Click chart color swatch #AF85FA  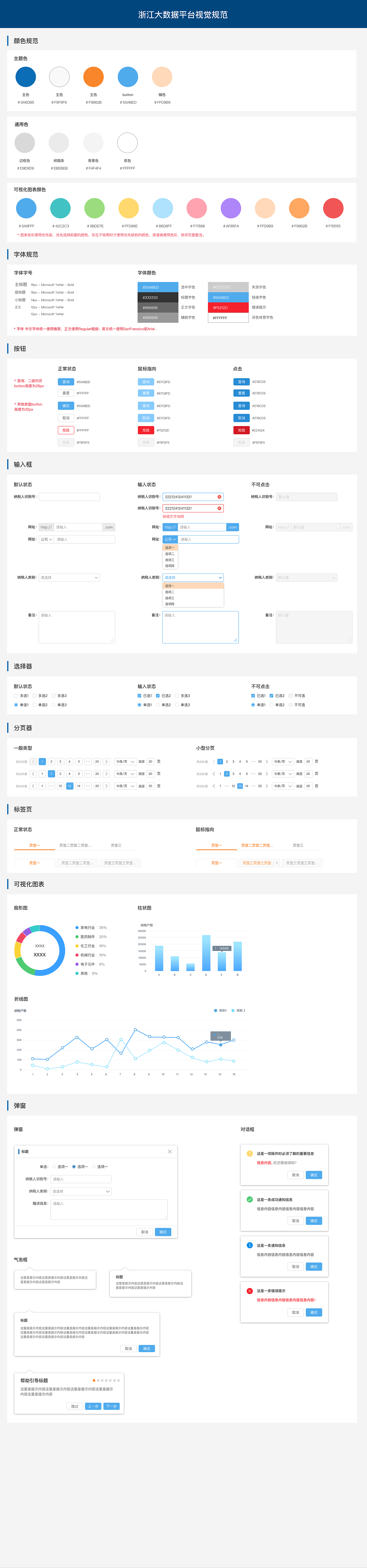click(x=231, y=208)
